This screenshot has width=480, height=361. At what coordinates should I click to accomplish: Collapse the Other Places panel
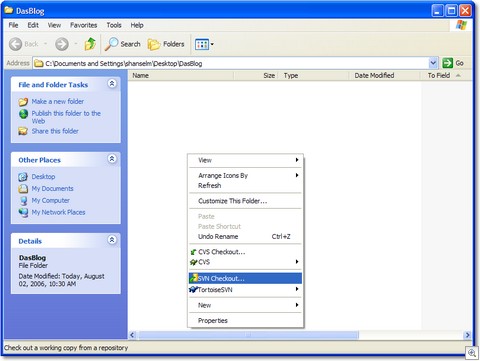point(112,159)
